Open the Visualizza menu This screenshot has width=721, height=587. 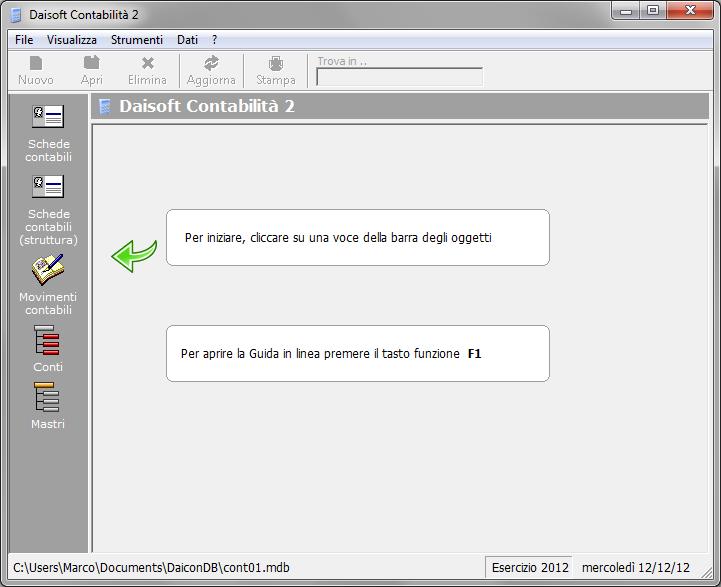[72, 40]
